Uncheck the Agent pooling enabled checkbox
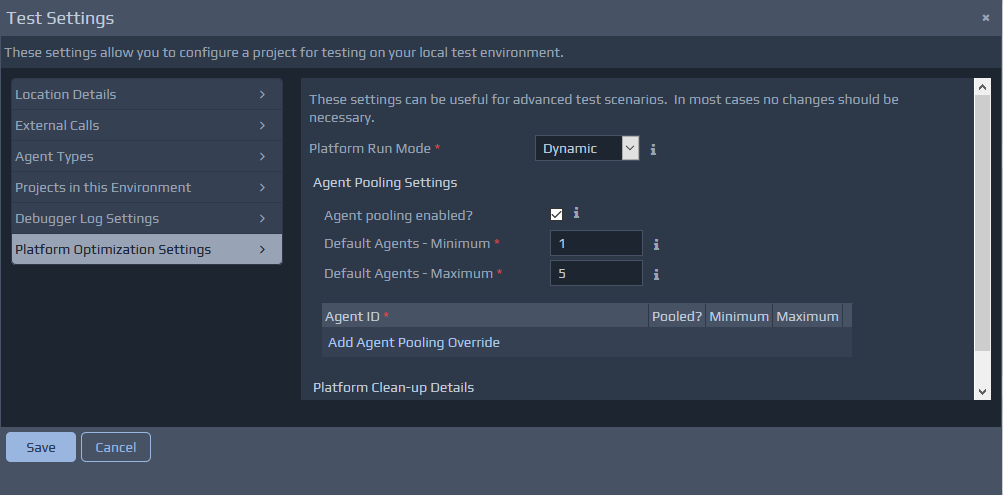Viewport: 1003px width, 495px height. [557, 214]
